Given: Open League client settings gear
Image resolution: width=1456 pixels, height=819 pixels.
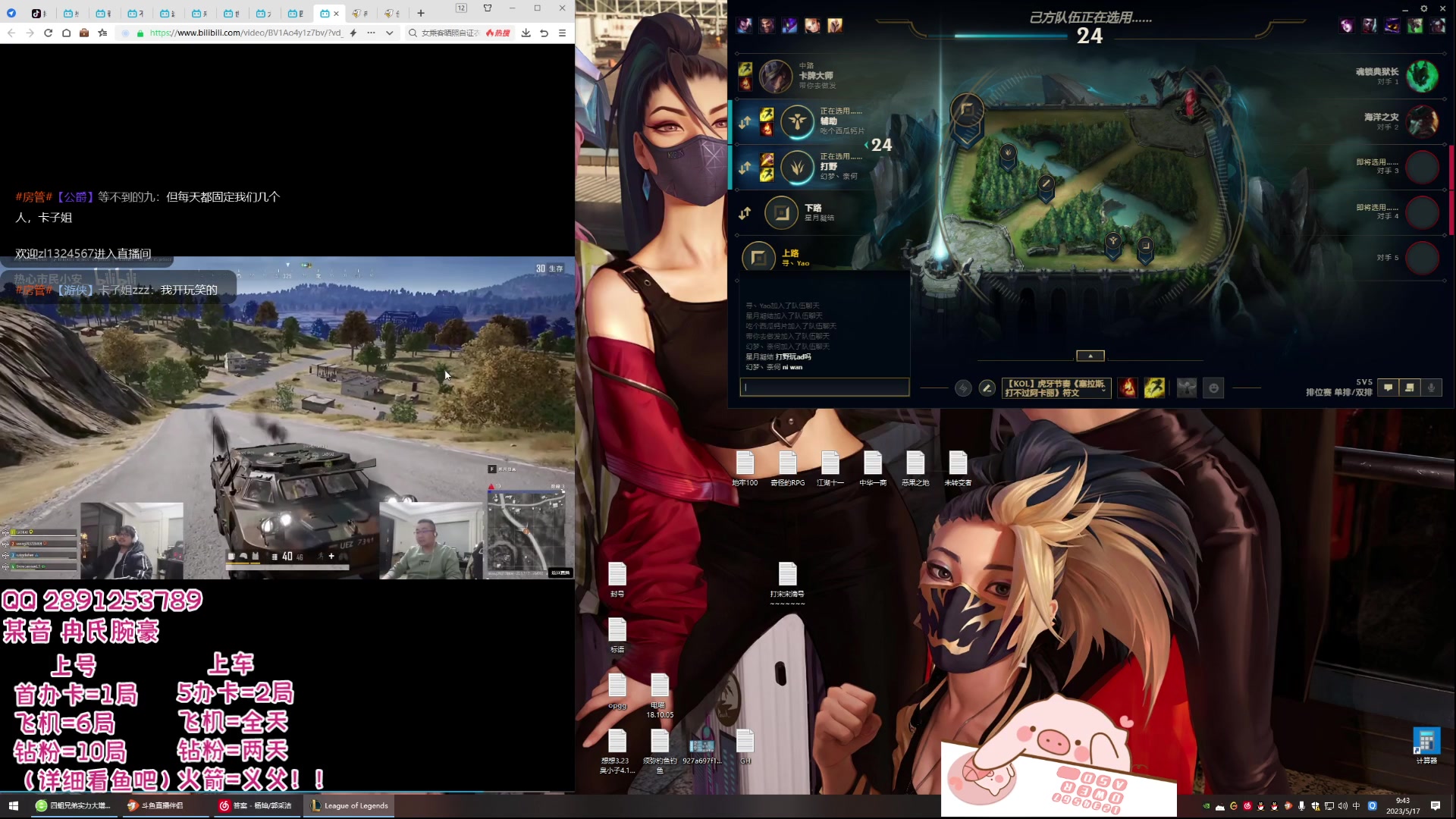Looking at the screenshot, I should tap(1423, 8).
